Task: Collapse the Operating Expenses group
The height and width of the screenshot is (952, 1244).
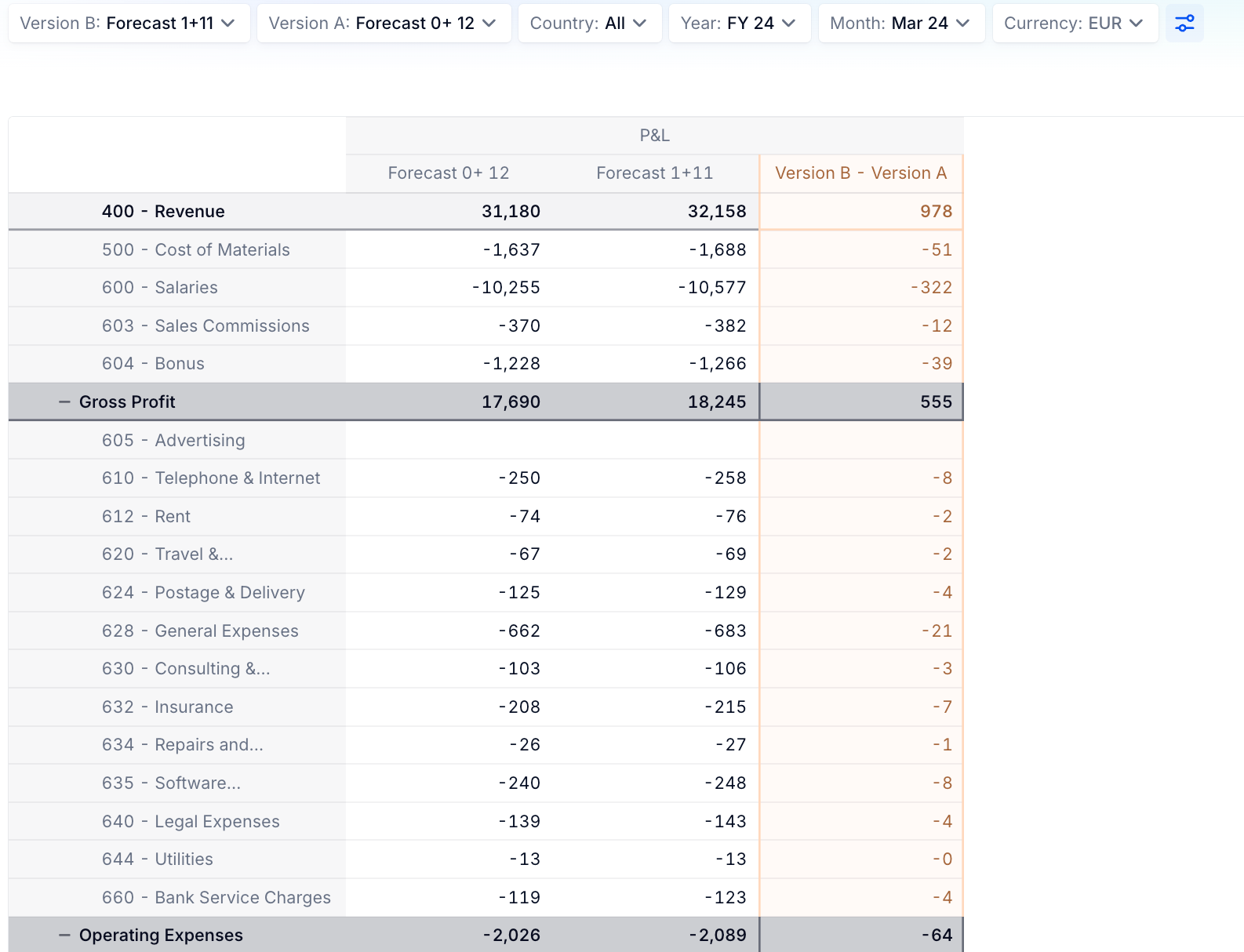Action: point(64,935)
